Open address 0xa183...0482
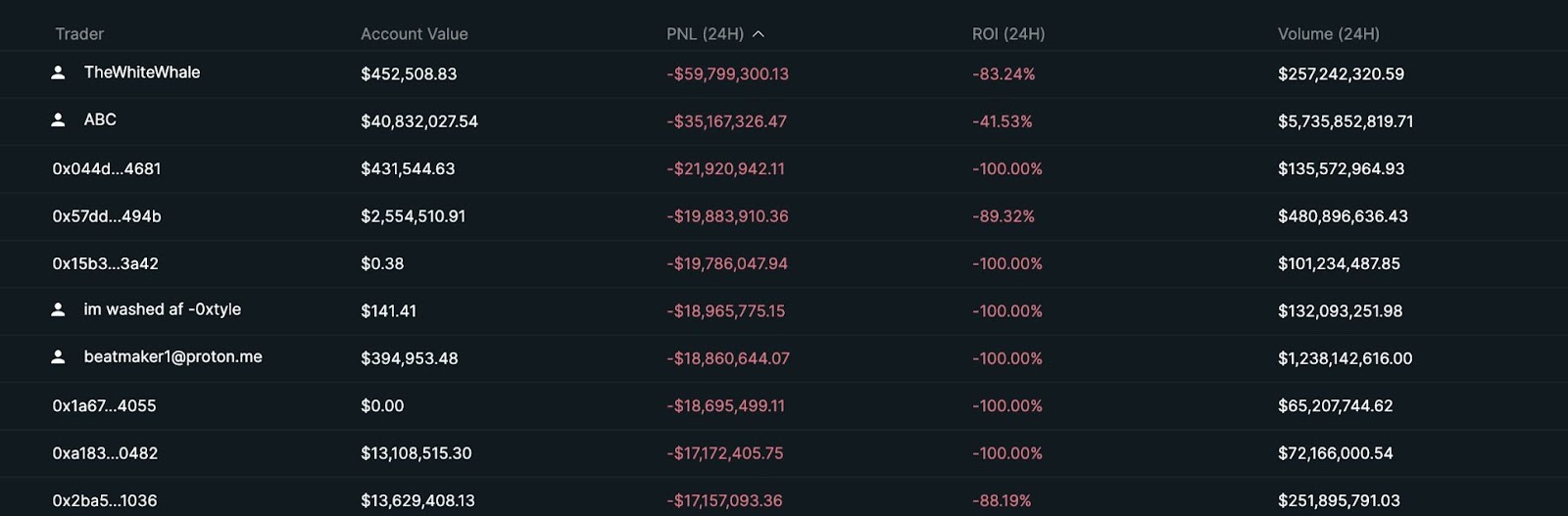1568x516 pixels. [x=106, y=453]
